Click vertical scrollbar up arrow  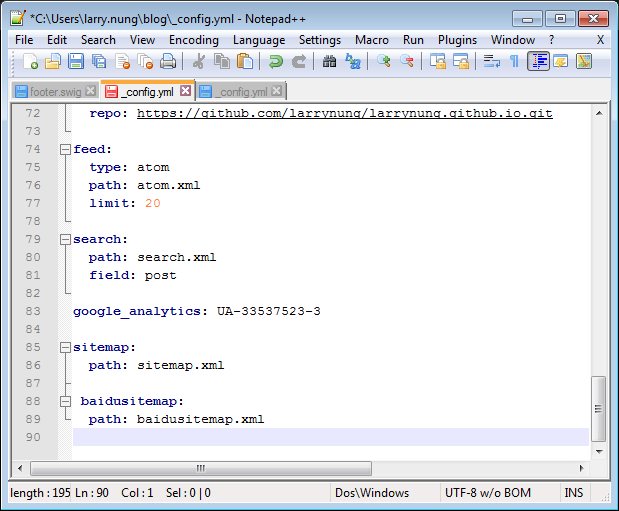click(x=599, y=113)
